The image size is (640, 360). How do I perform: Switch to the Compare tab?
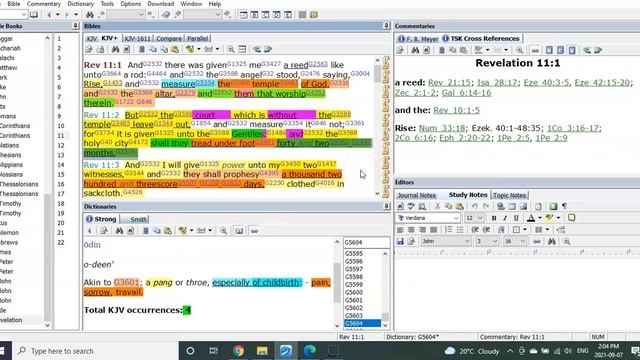169,38
